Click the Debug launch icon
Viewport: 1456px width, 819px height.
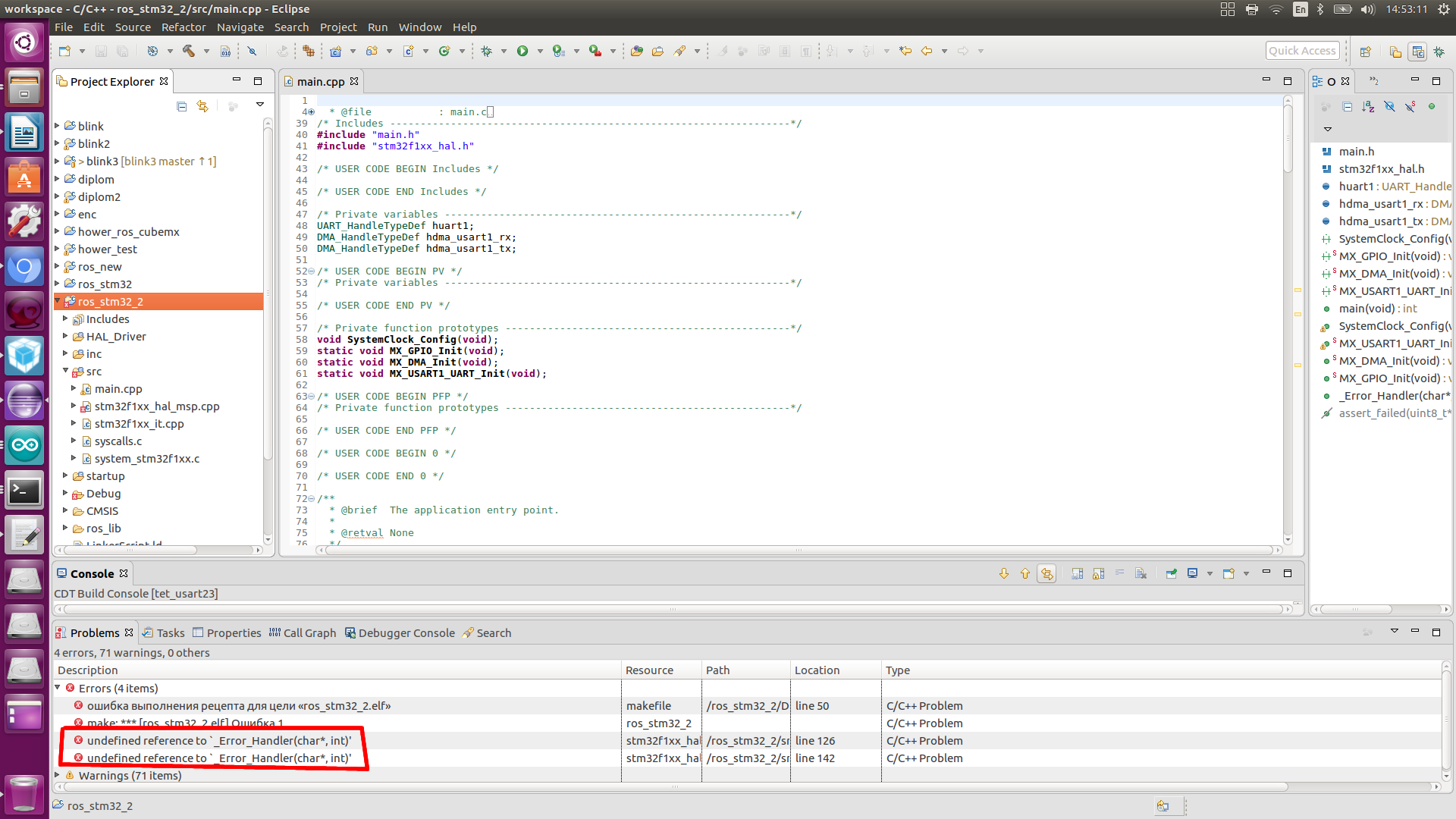(x=487, y=51)
